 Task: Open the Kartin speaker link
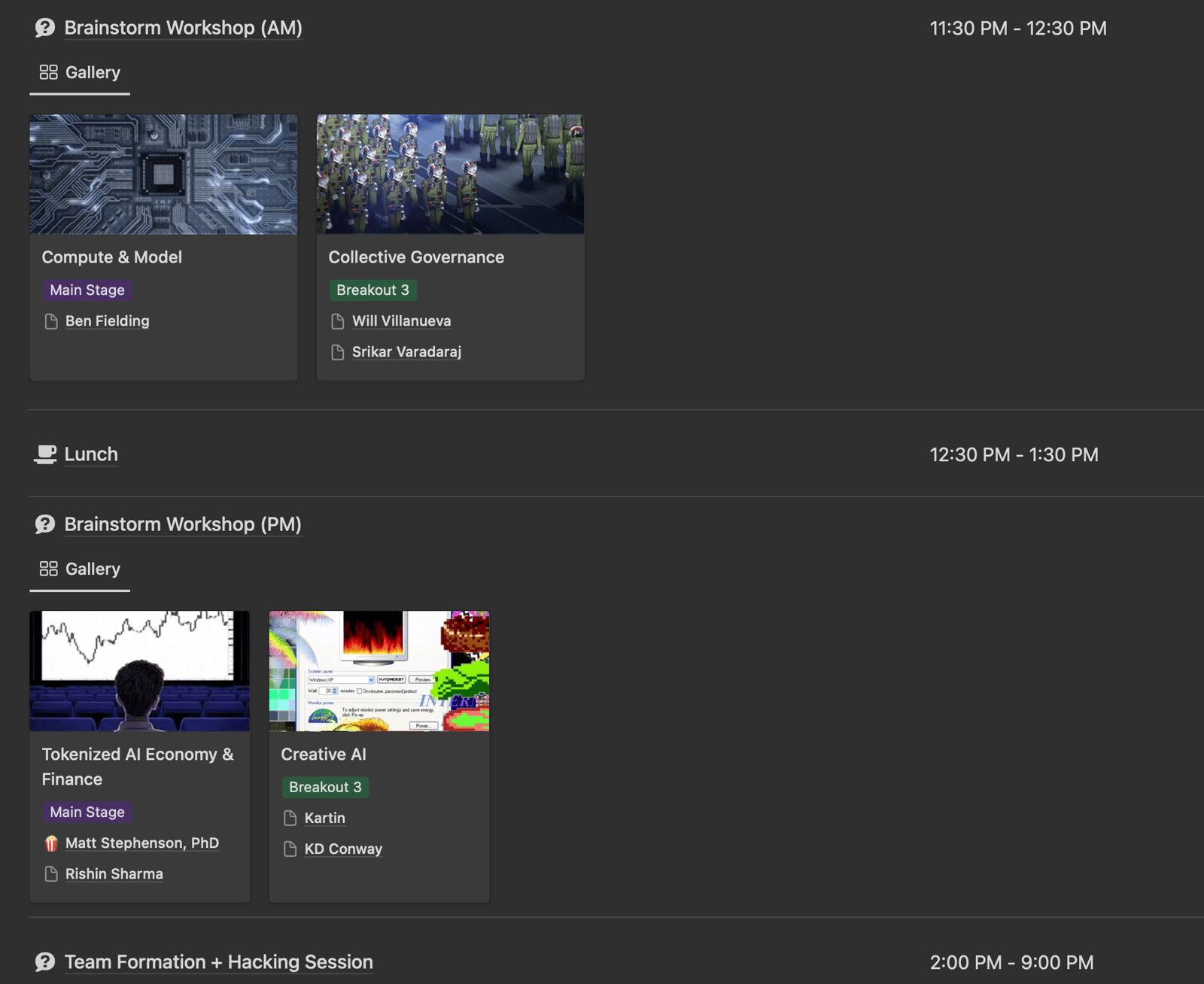[325, 818]
